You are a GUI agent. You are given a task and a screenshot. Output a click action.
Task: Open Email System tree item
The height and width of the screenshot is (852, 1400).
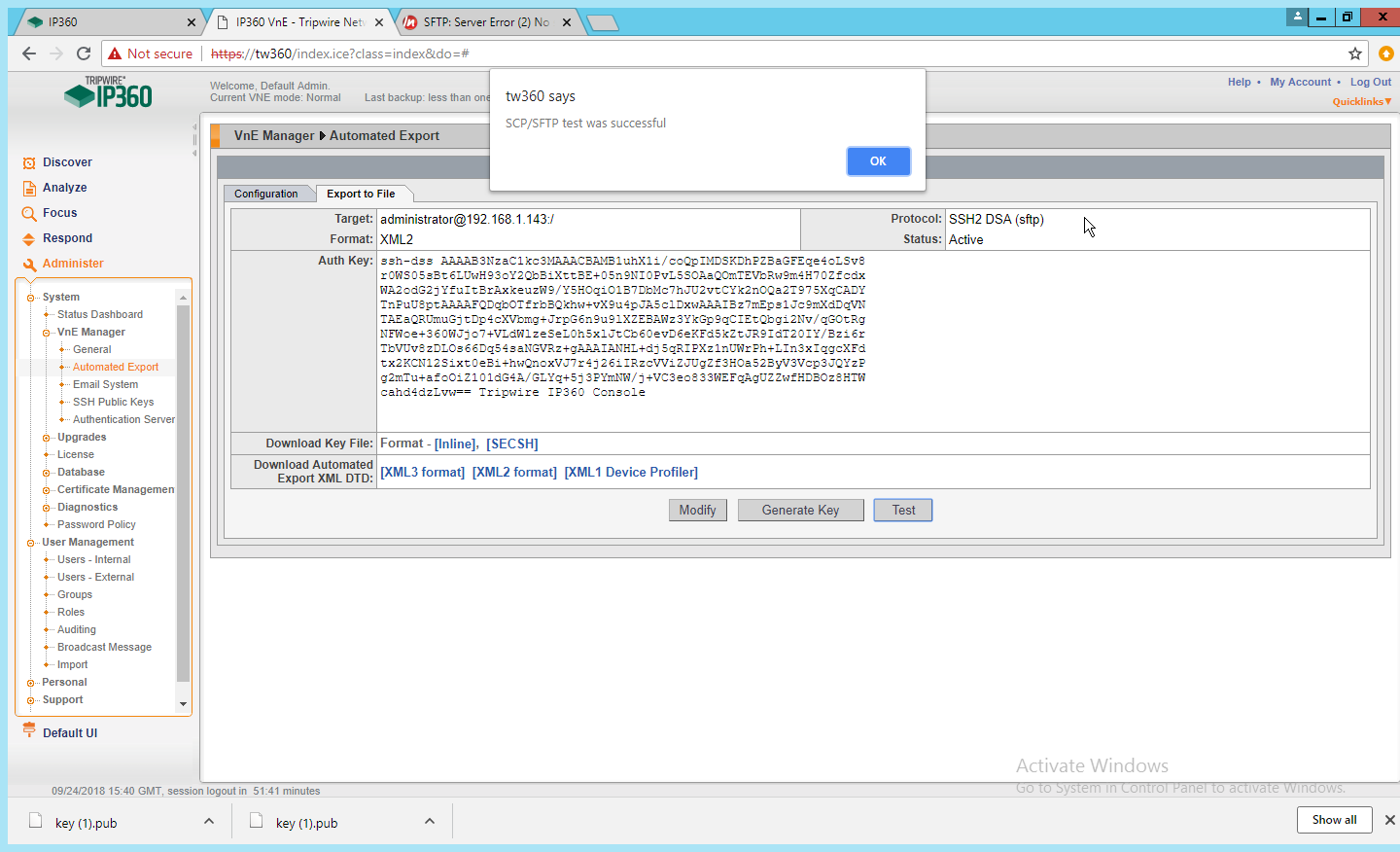(106, 385)
